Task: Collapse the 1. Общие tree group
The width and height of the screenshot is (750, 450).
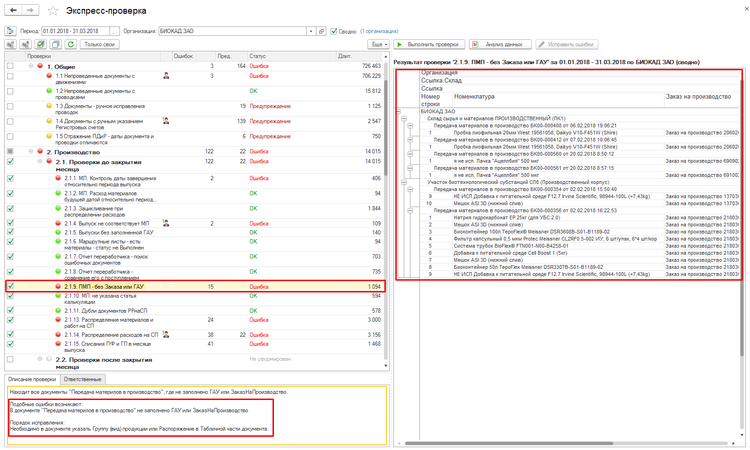Action: click(31, 66)
